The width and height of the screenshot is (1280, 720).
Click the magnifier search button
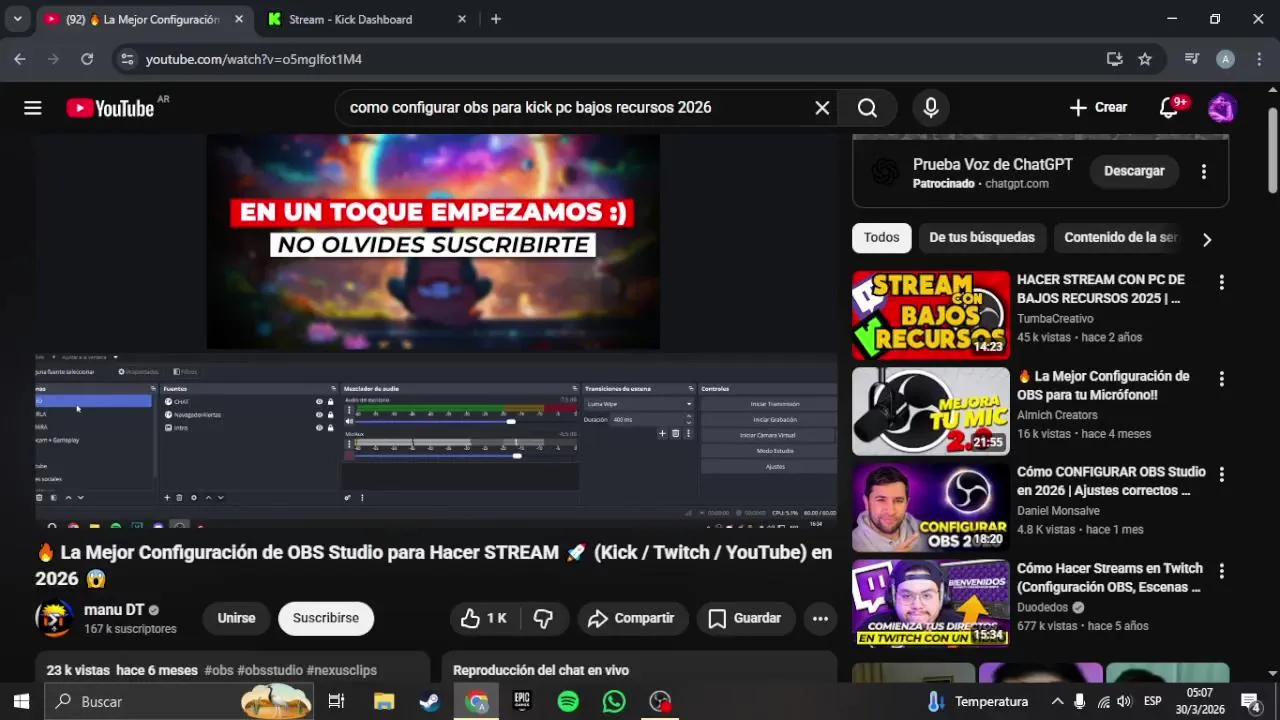coord(867,108)
